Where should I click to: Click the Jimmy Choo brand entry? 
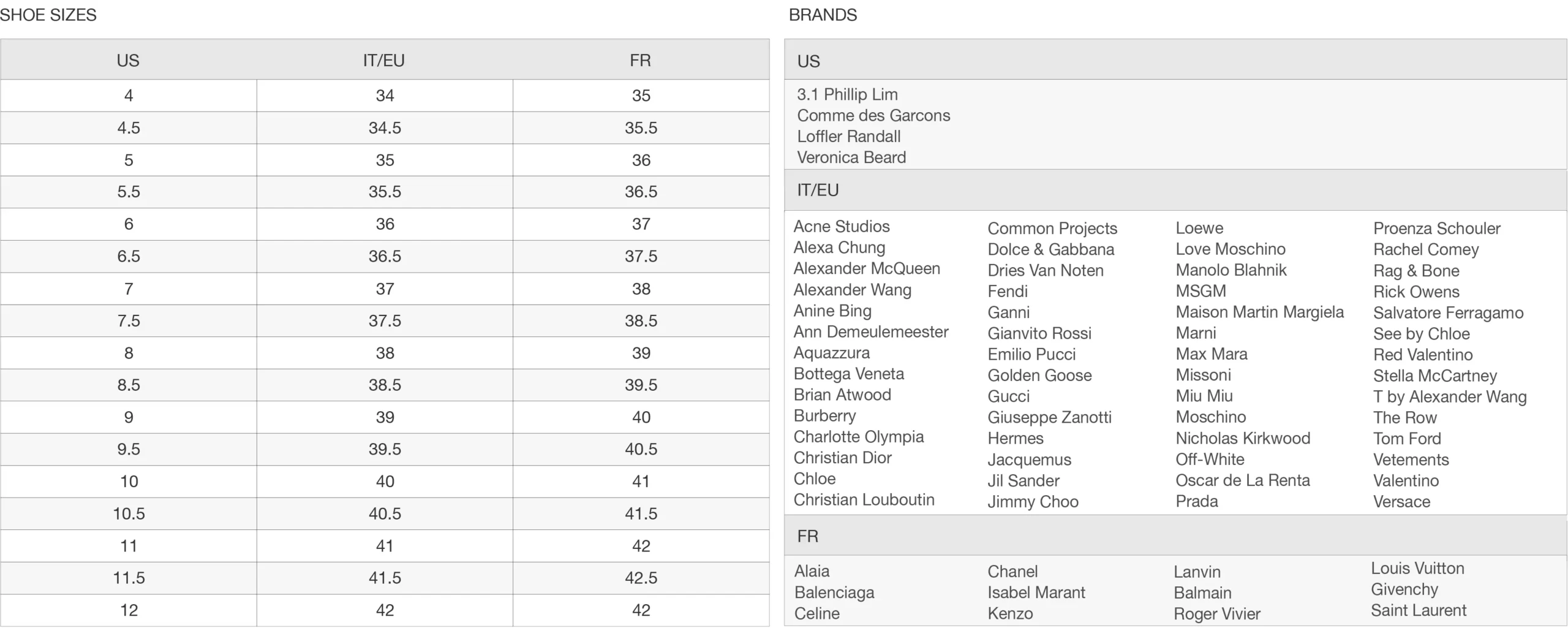click(x=1033, y=502)
